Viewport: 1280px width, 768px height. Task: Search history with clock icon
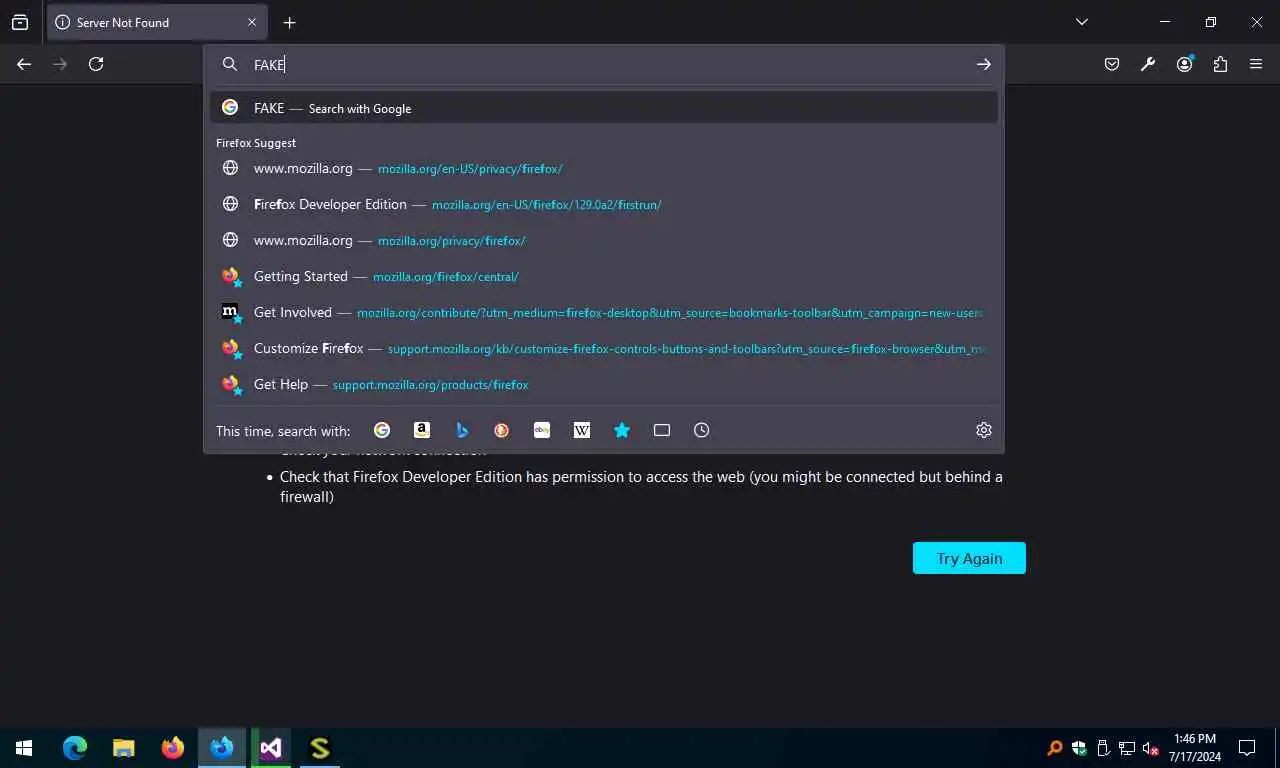pos(702,430)
